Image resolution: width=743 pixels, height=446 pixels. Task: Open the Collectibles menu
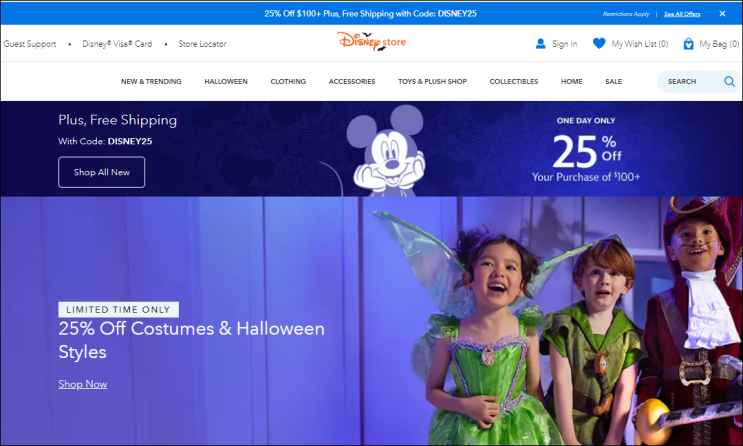(x=514, y=82)
